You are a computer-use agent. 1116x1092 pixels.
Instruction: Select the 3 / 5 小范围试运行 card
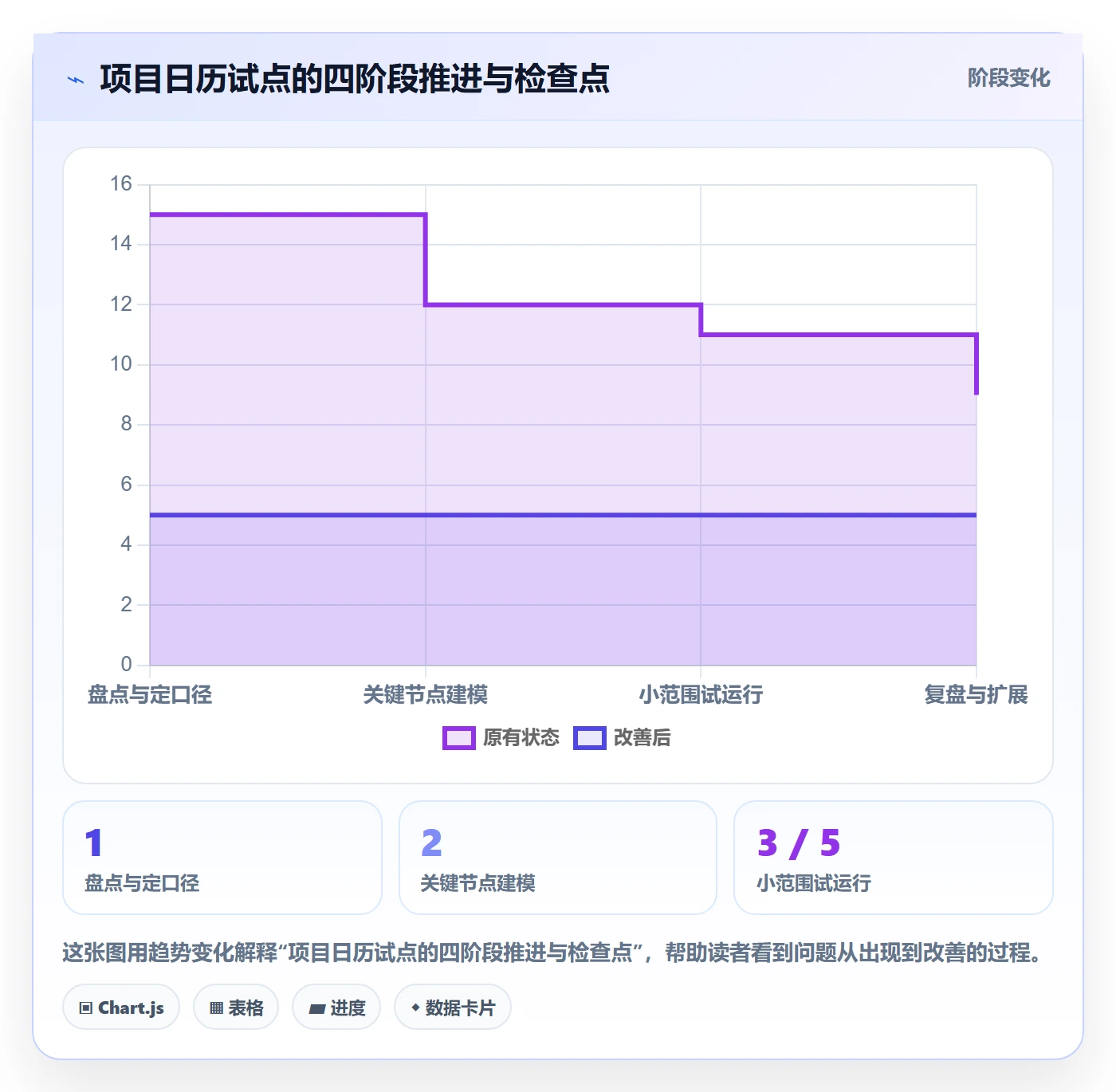[894, 858]
